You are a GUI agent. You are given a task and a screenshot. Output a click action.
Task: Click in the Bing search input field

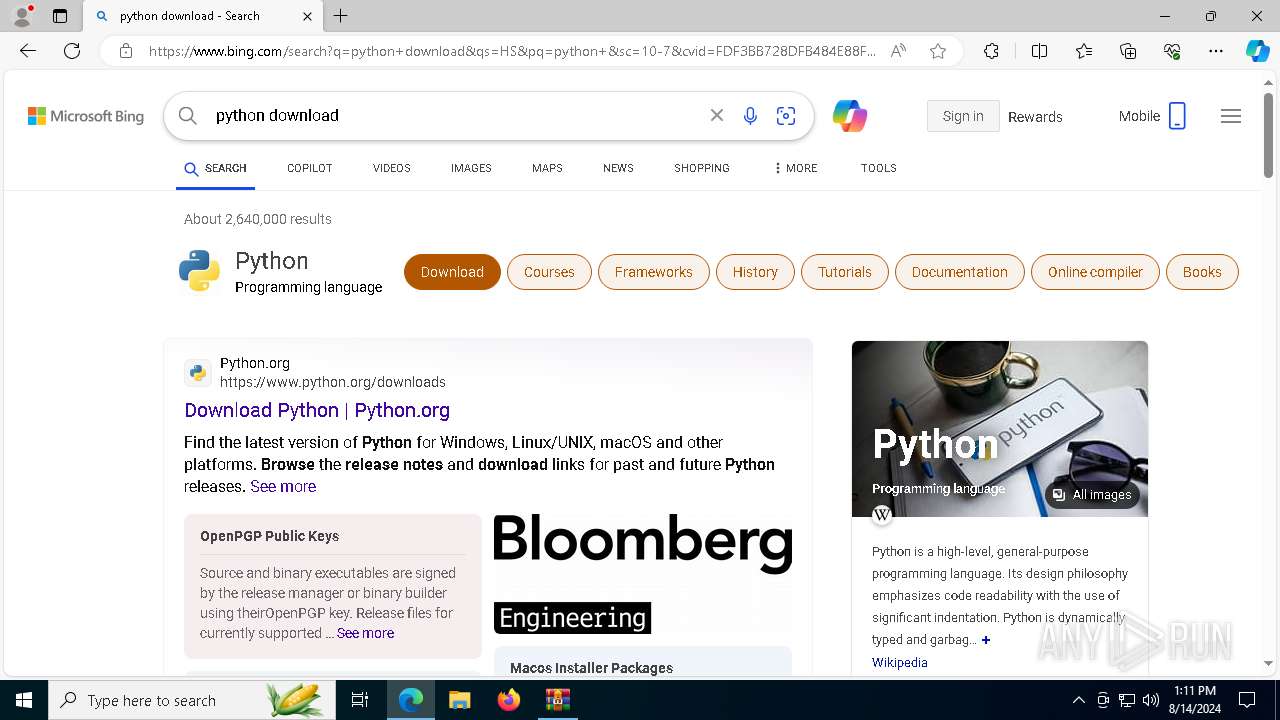pos(455,116)
